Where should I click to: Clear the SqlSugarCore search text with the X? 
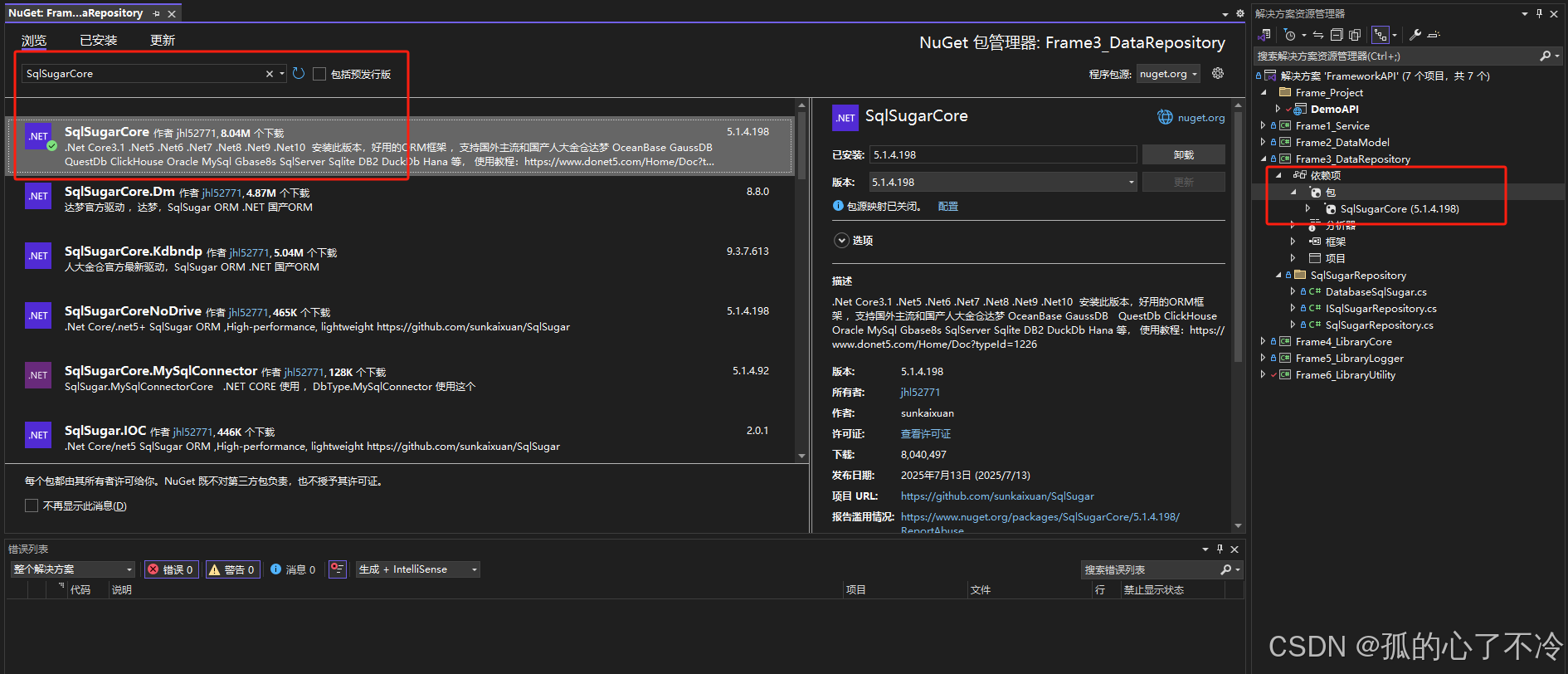coord(269,74)
